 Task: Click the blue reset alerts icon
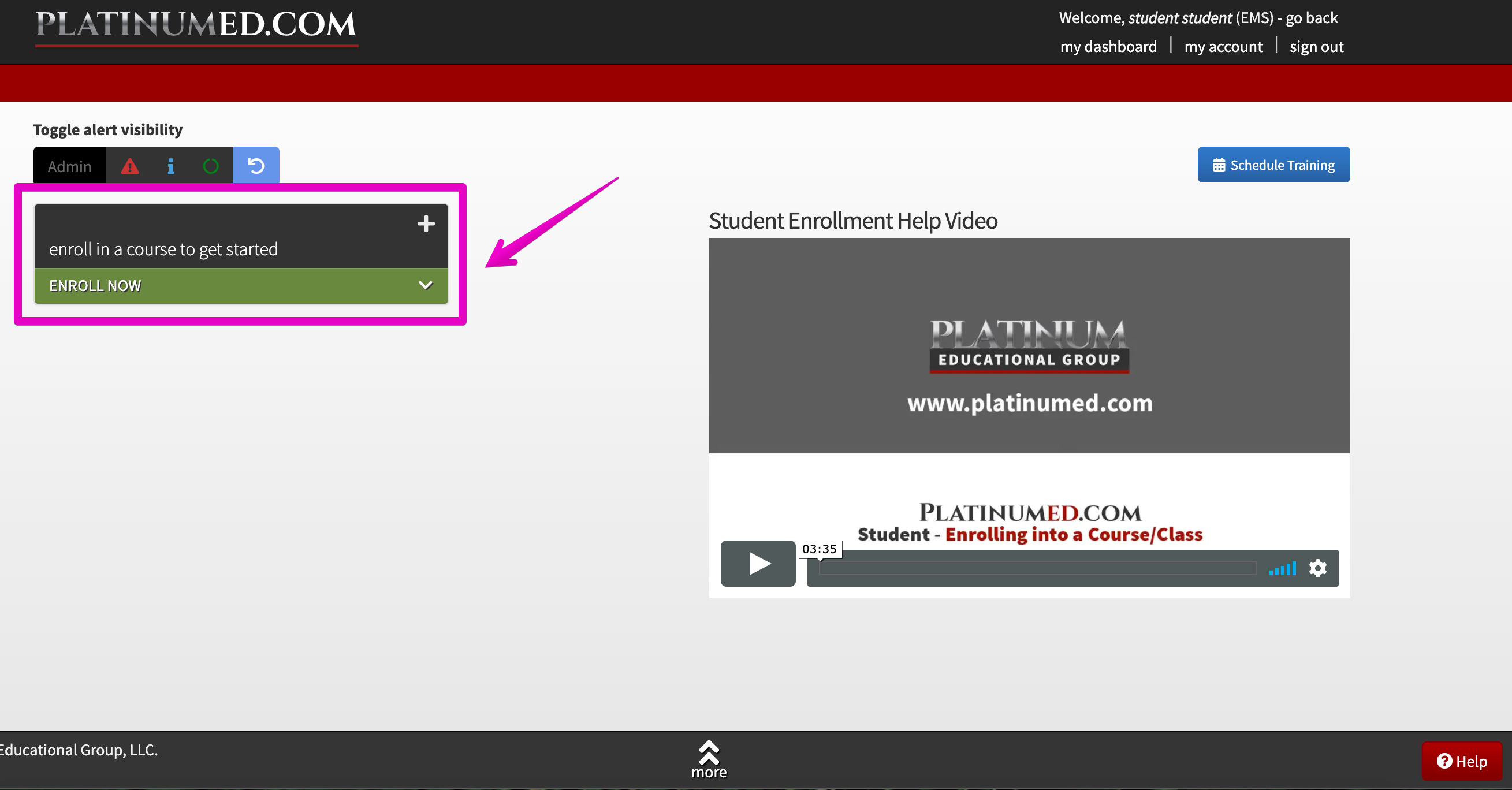(256, 166)
